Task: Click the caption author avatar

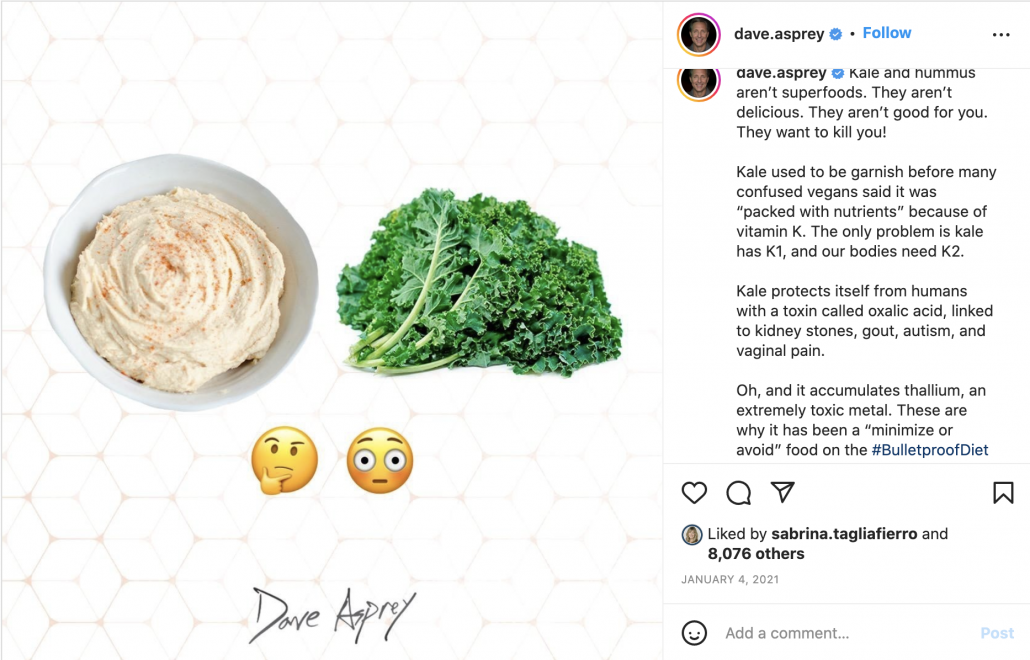Action: pos(698,84)
